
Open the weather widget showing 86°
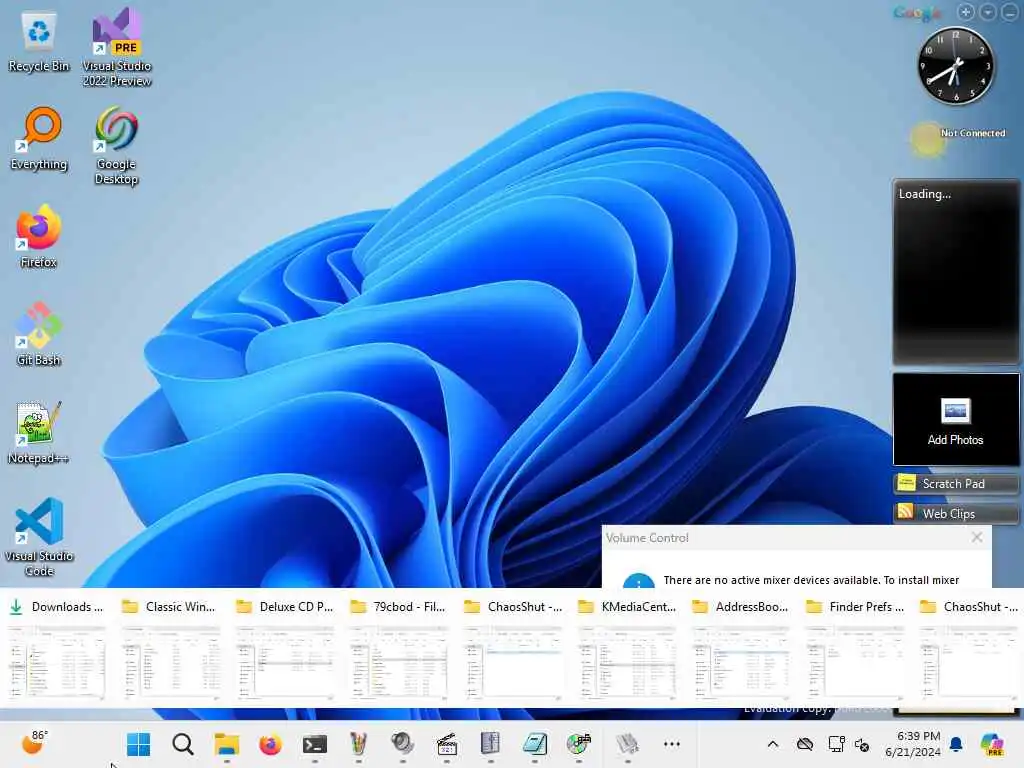34,742
